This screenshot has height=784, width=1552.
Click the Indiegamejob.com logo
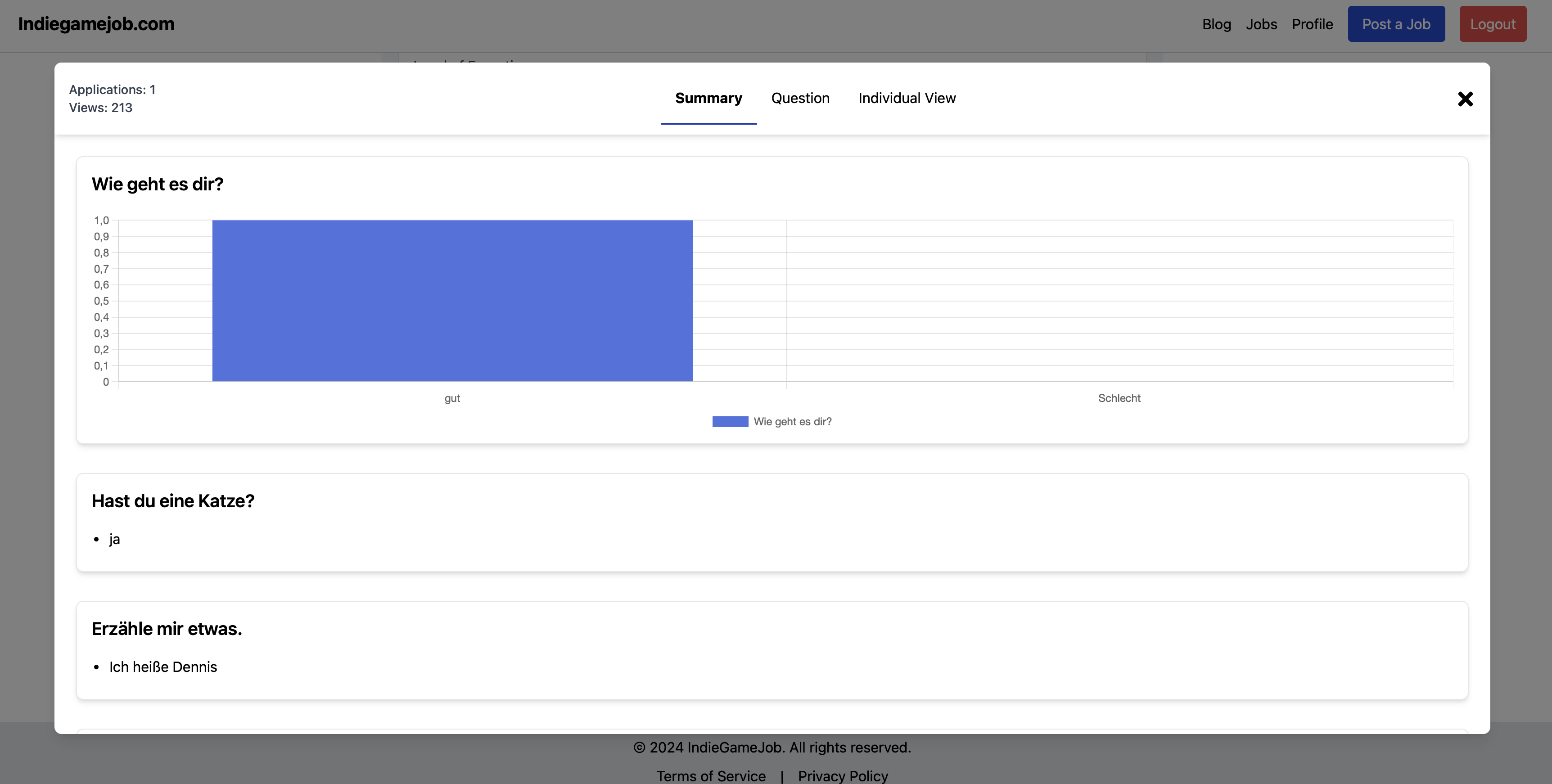click(96, 24)
